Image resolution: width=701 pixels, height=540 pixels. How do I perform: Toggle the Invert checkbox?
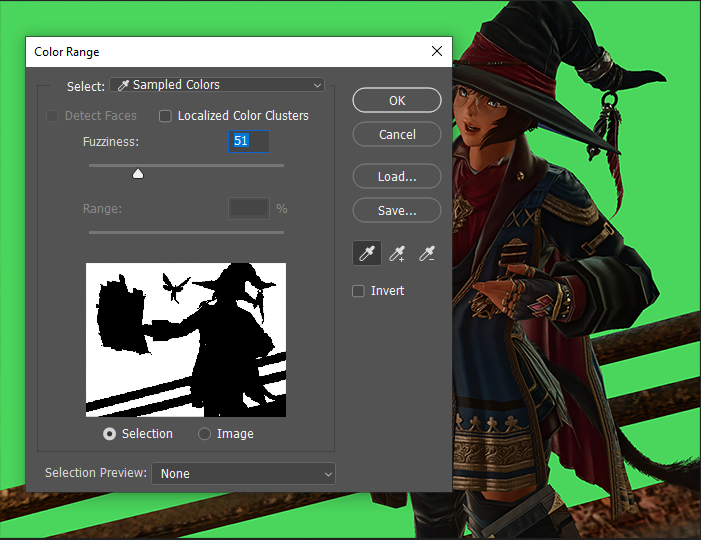359,291
